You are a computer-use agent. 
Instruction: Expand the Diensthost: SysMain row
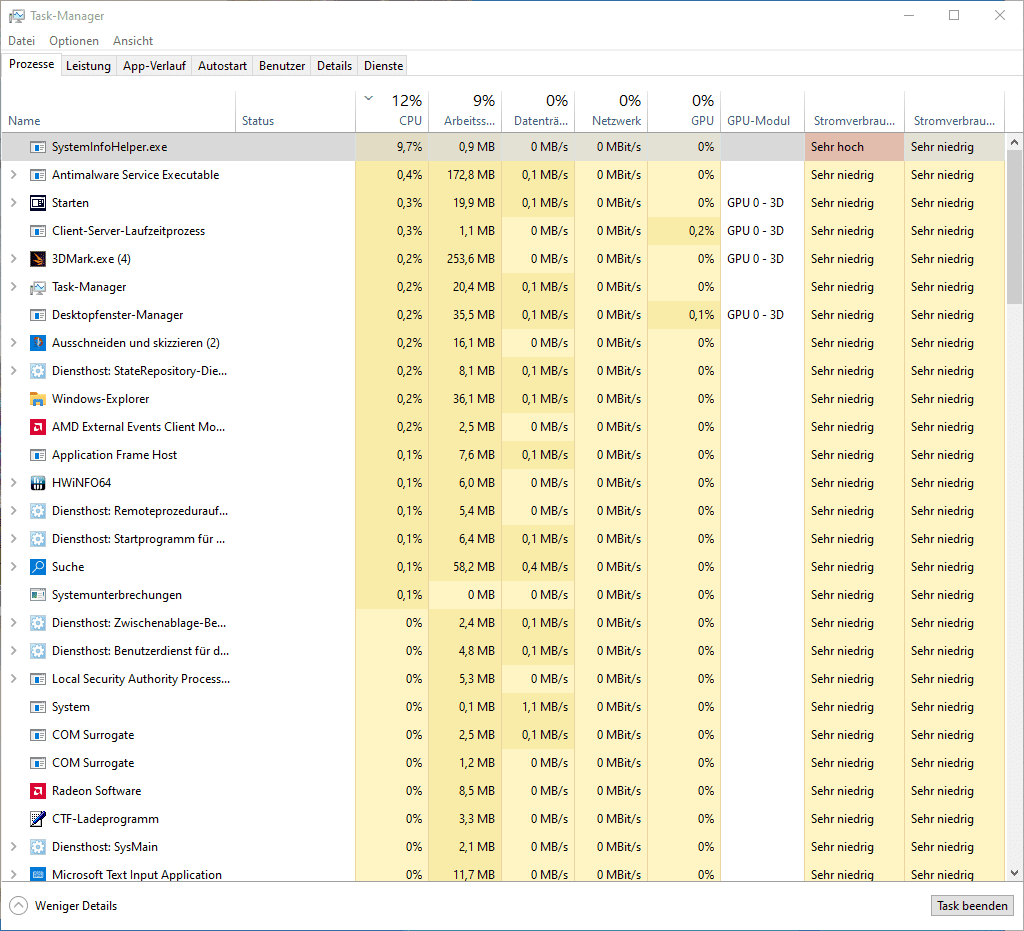[x=14, y=847]
